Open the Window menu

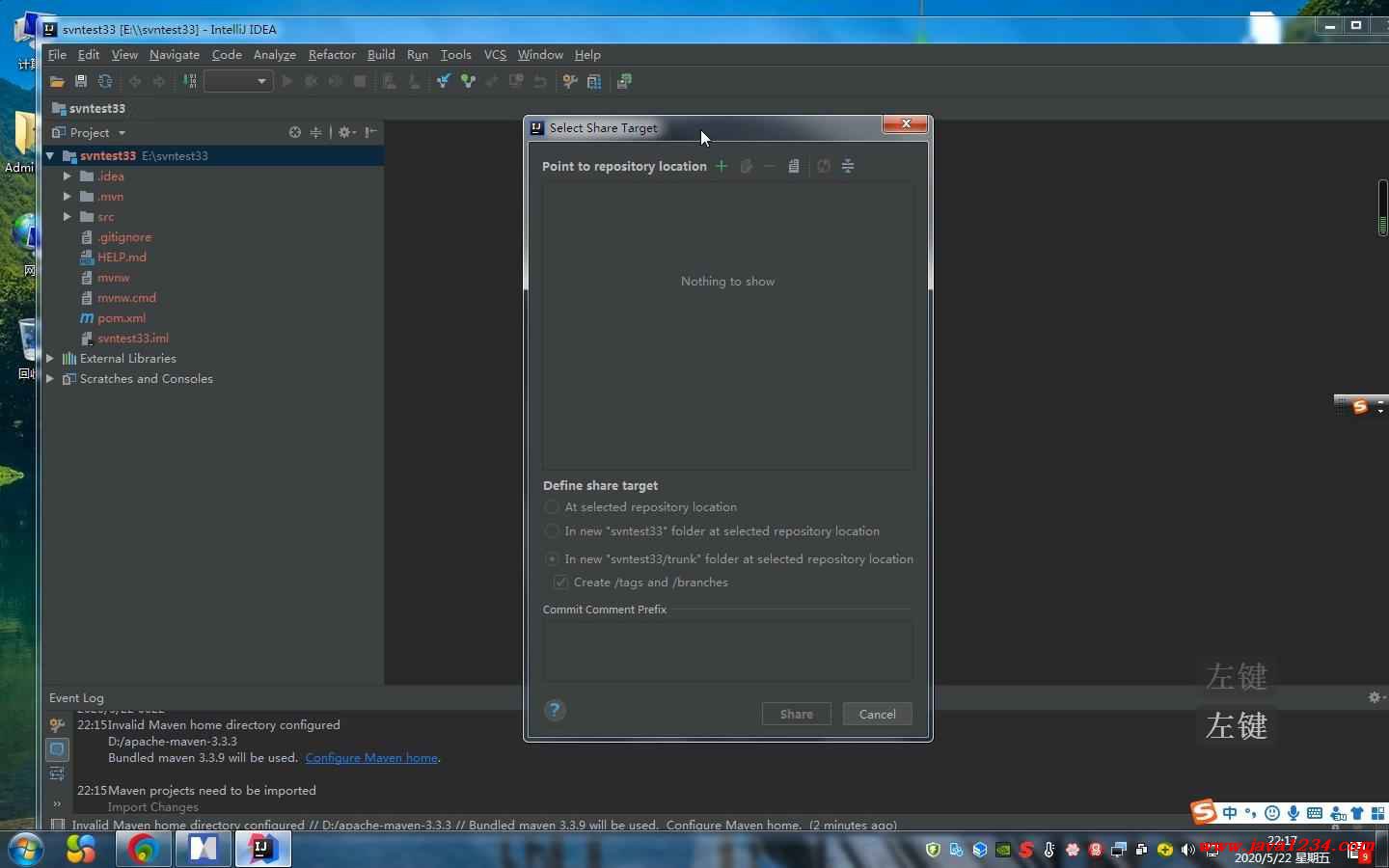[x=540, y=55]
